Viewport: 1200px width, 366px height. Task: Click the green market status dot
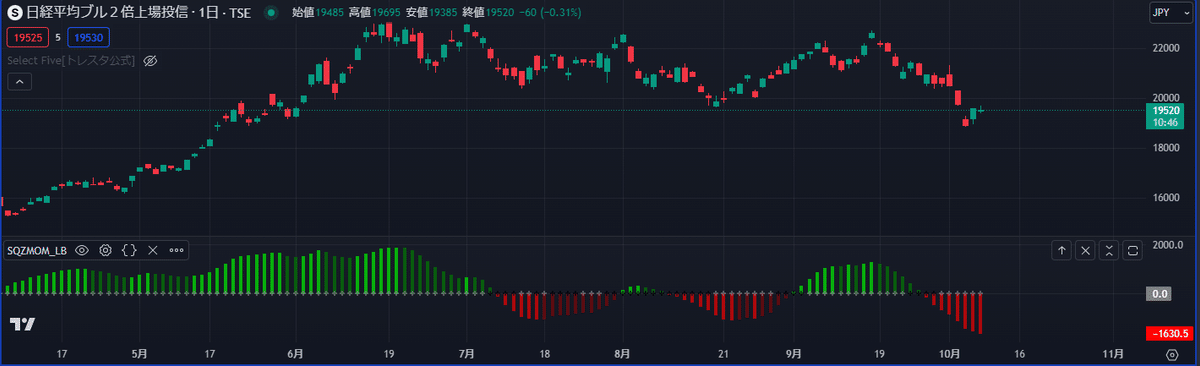tap(272, 13)
